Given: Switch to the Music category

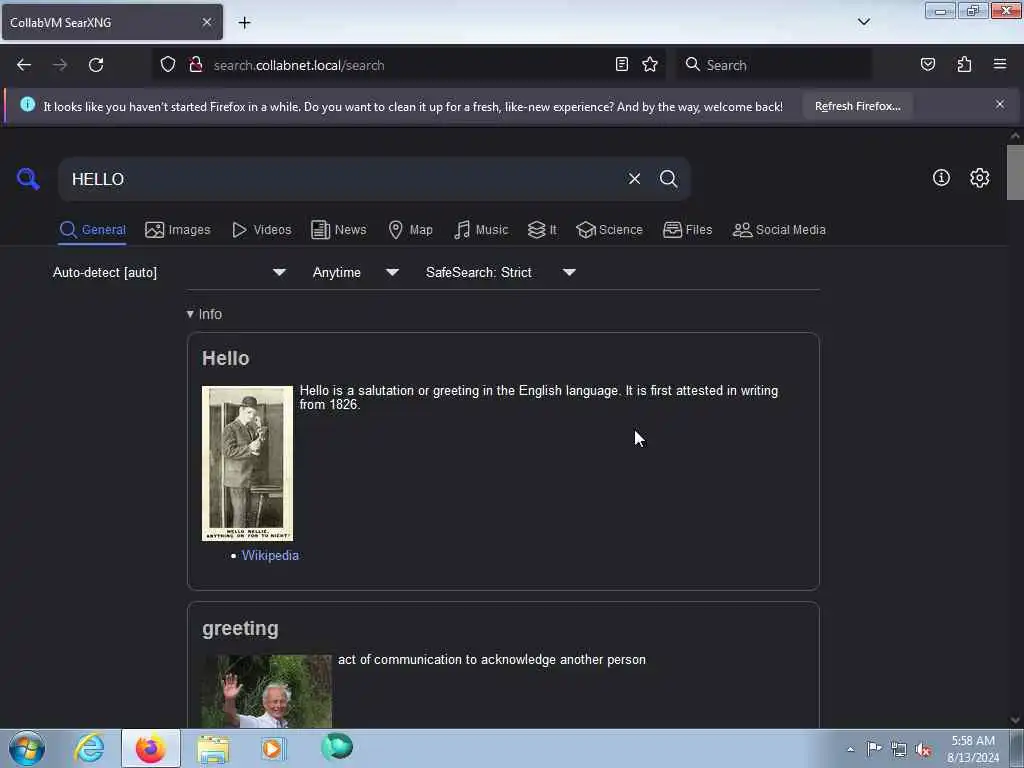Looking at the screenshot, I should [481, 230].
